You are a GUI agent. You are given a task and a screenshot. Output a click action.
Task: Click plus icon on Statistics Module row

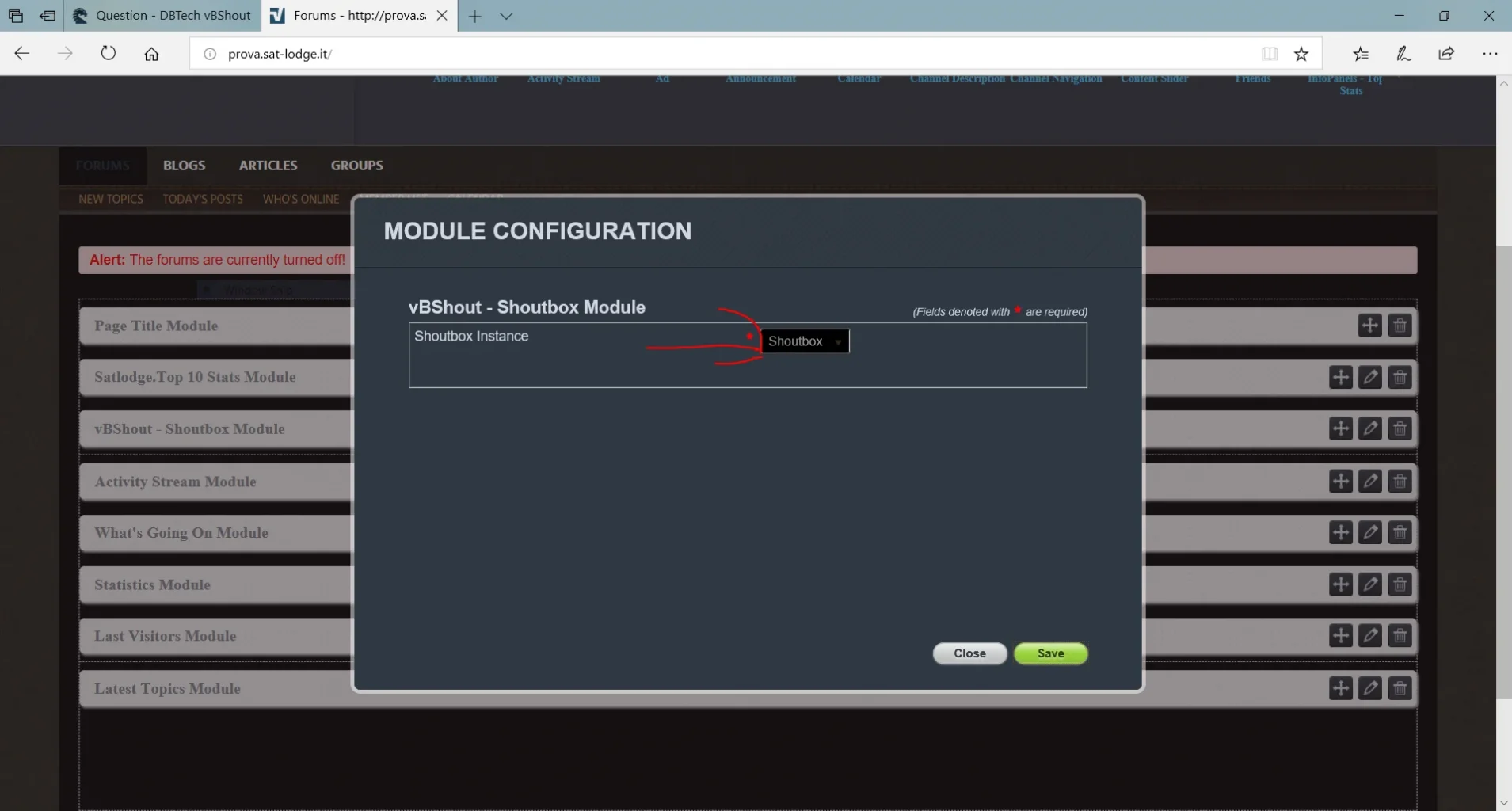coord(1340,584)
